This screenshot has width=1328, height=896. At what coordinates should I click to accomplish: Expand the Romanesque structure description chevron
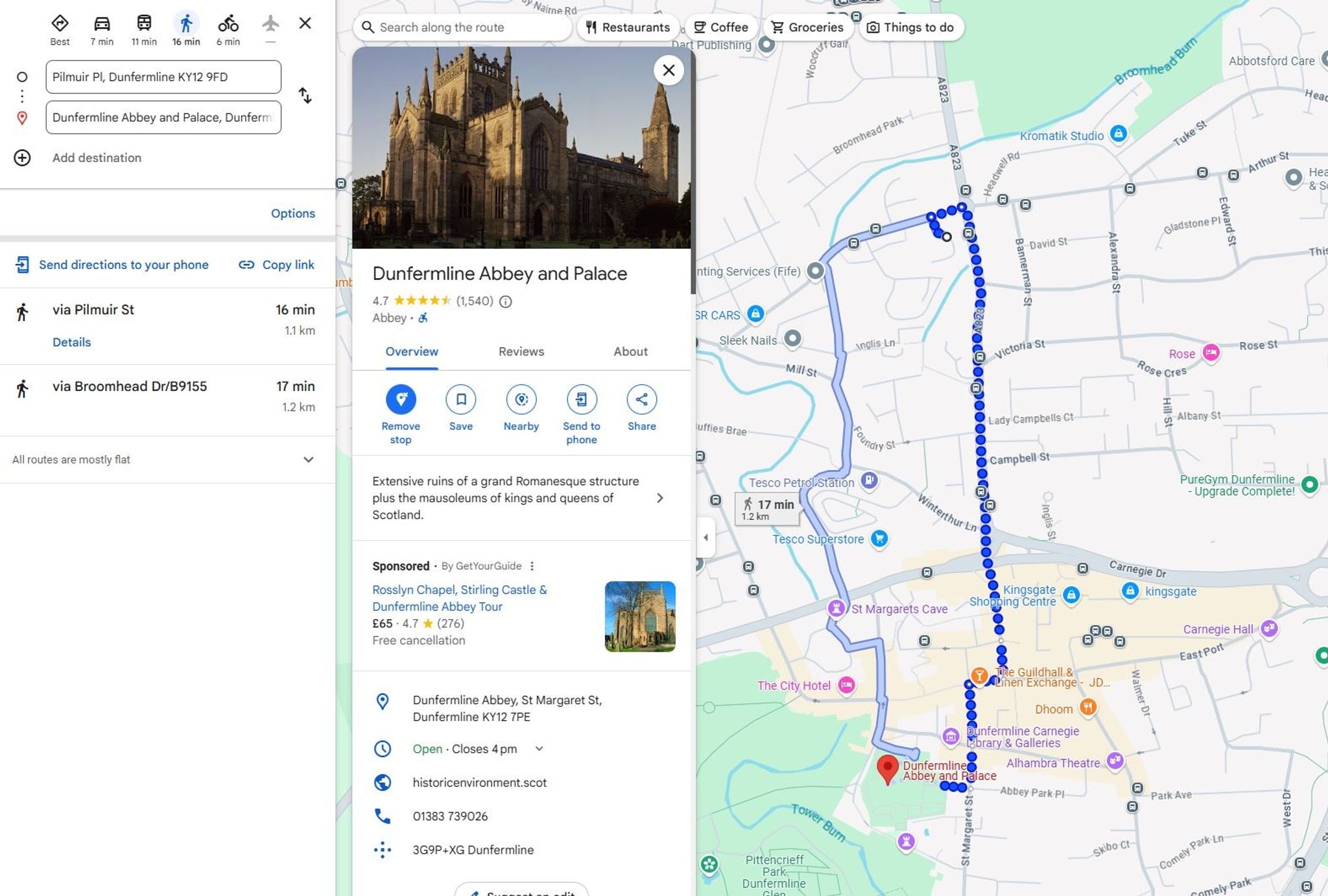coord(659,498)
